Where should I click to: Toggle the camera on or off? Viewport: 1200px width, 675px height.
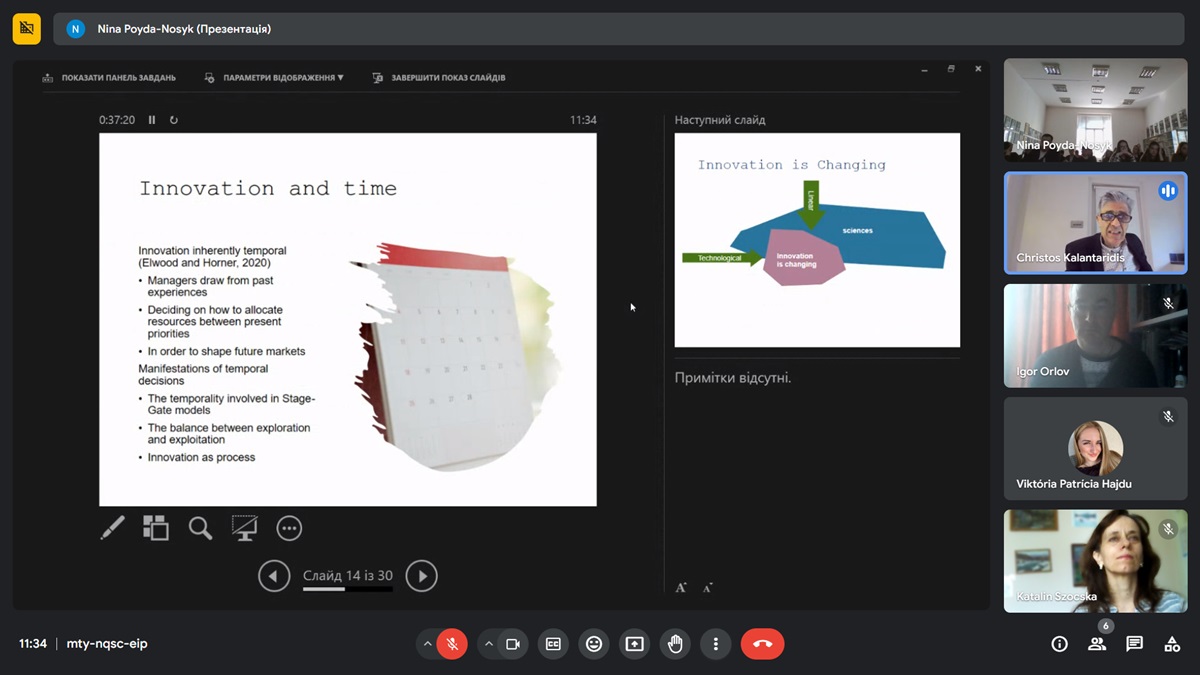[x=513, y=644]
